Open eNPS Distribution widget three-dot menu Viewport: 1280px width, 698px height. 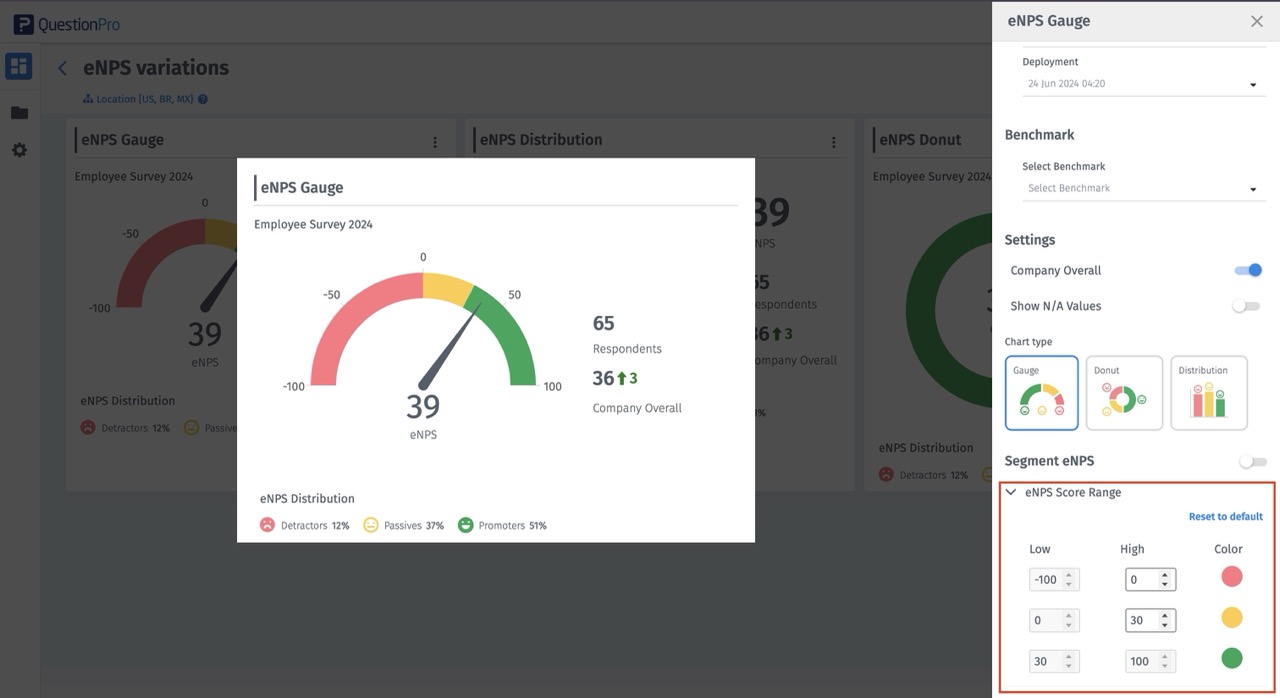[x=833, y=142]
